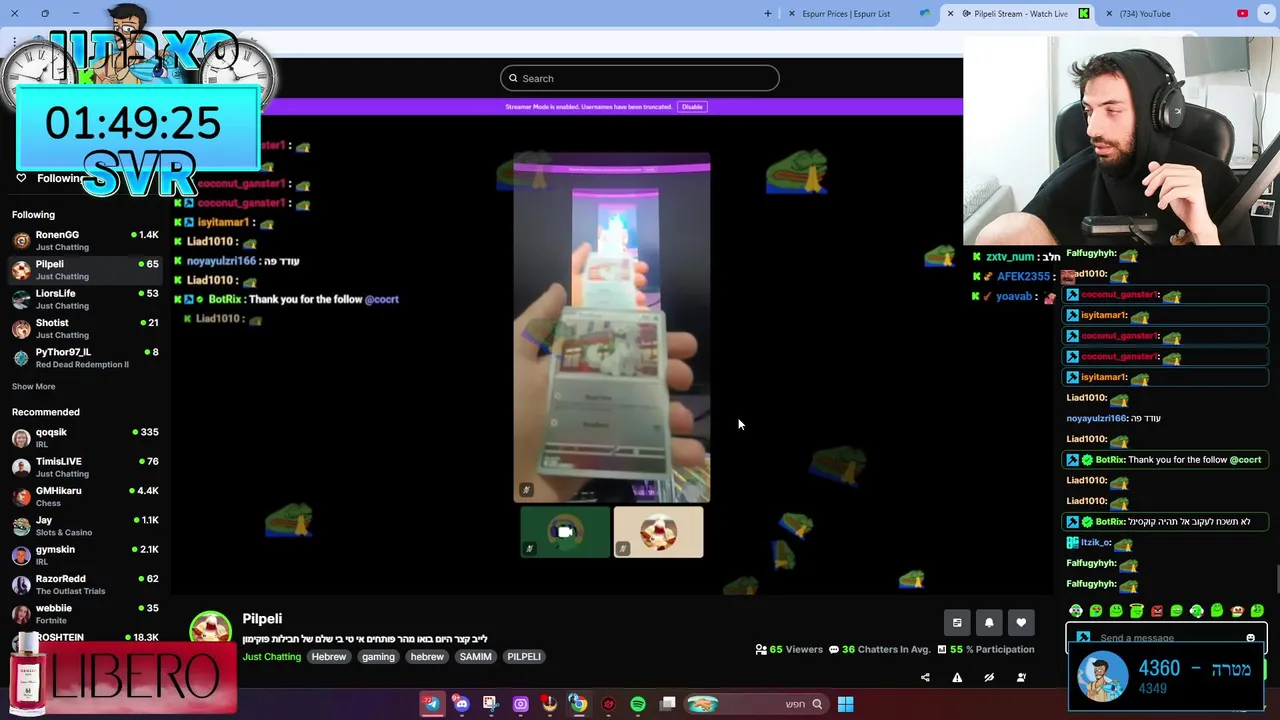Select the SAMIM tag
Screen dimensions: 1280x720
click(475, 657)
